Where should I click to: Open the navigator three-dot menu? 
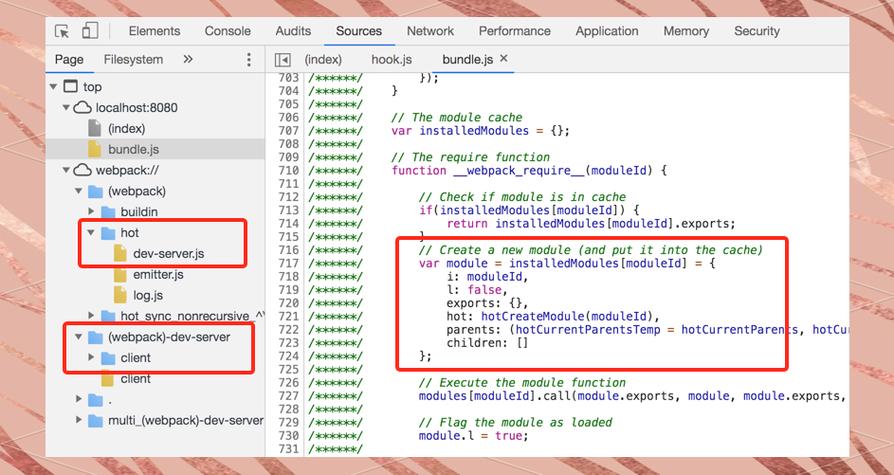click(x=249, y=59)
